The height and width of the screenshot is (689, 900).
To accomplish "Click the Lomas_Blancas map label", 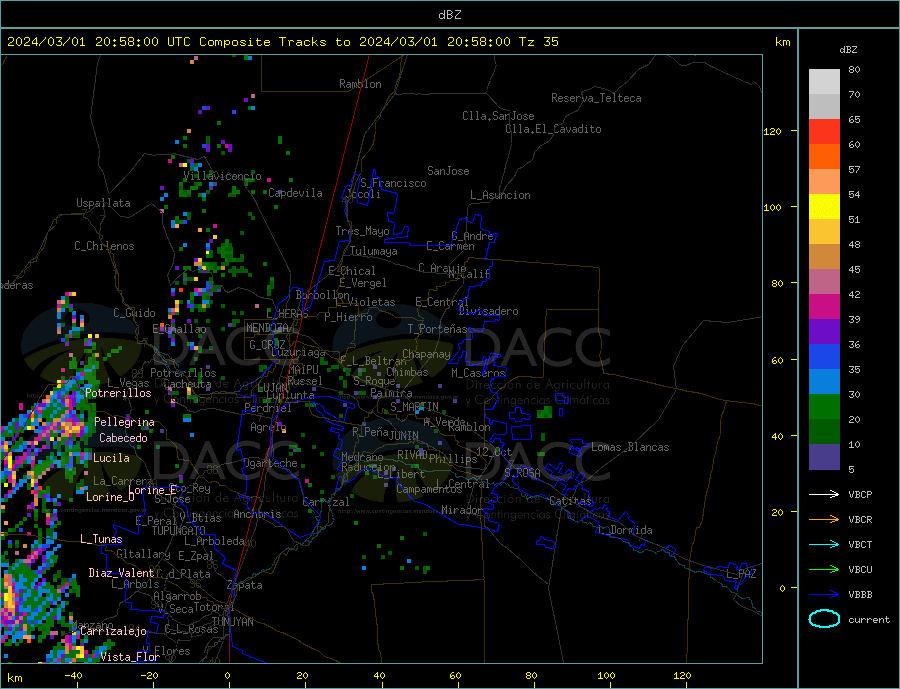I will (630, 447).
